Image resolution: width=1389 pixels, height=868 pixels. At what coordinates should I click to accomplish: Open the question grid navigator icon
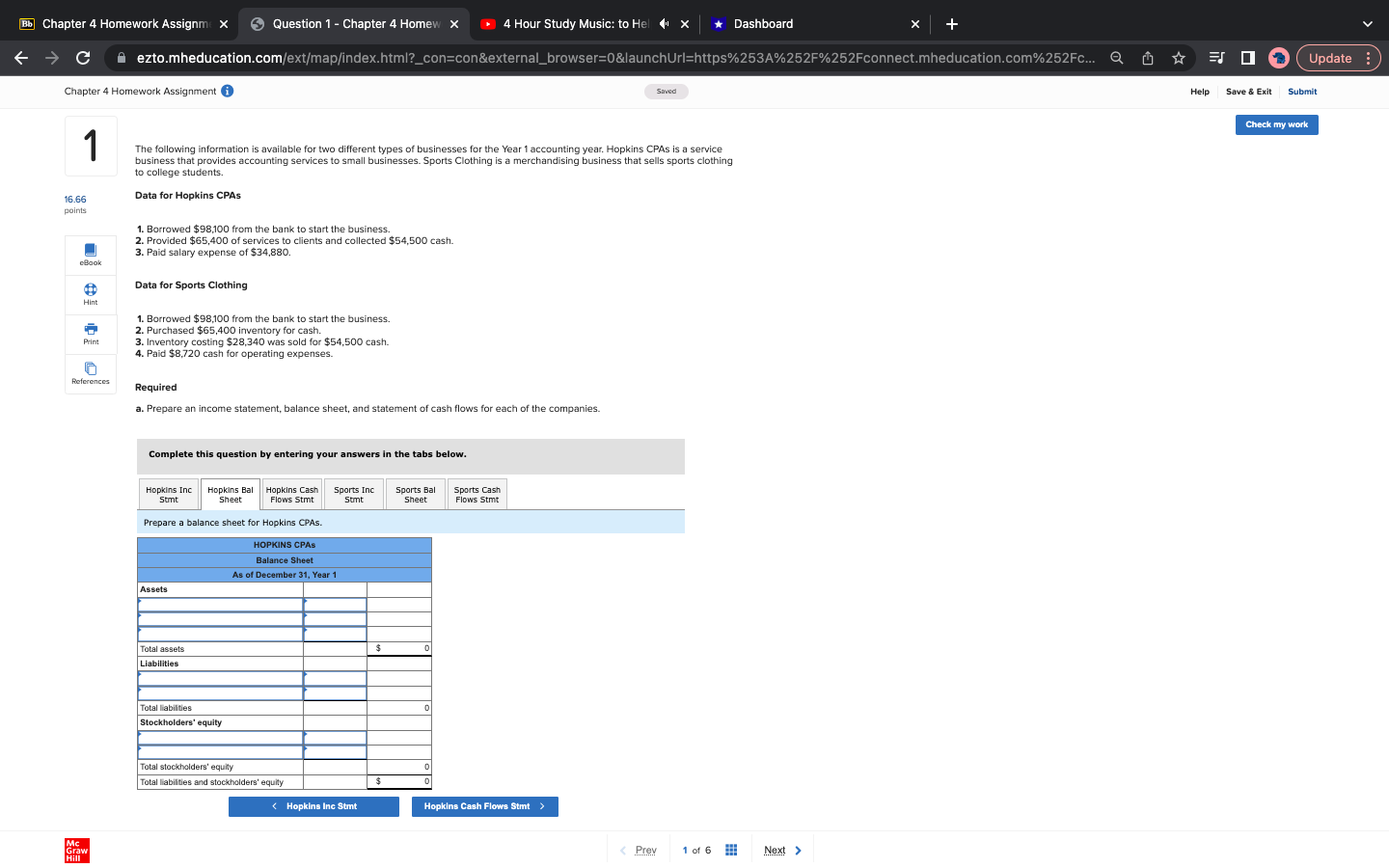(731, 850)
